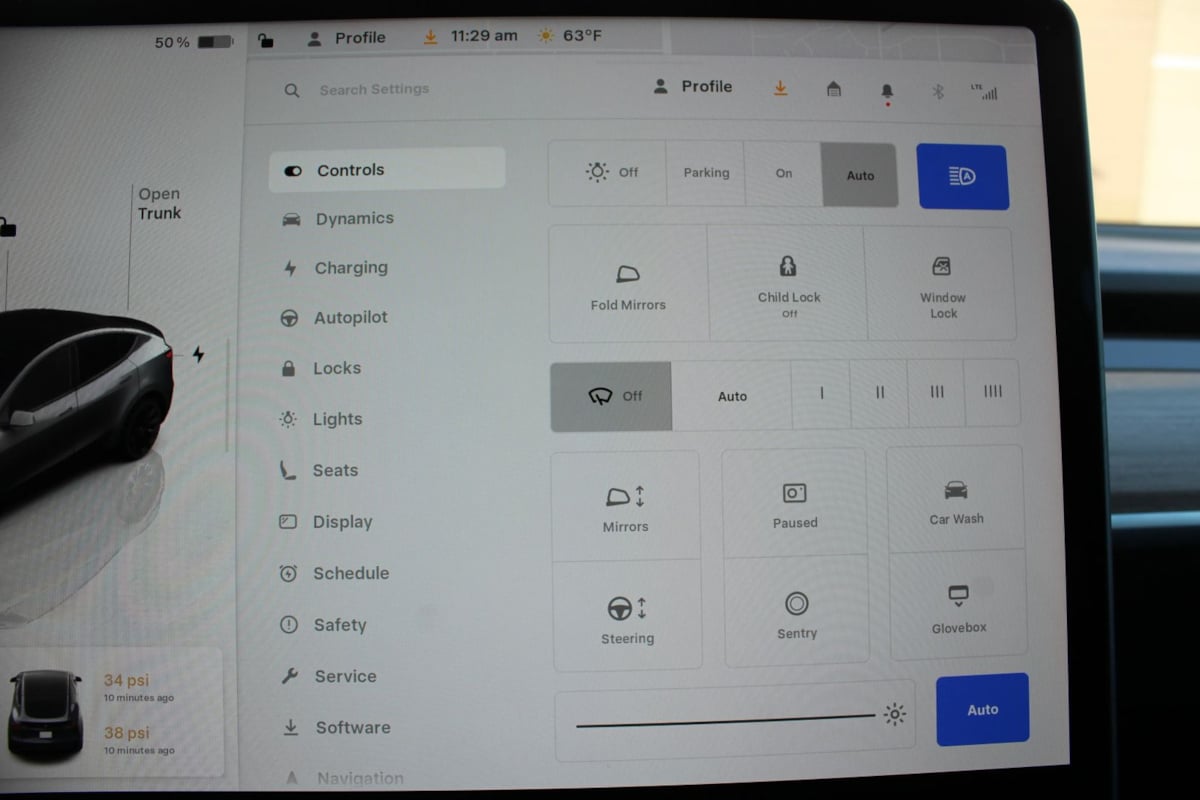Open Mirrors adjustment control
Screen dimensions: 1200x800
pos(625,497)
